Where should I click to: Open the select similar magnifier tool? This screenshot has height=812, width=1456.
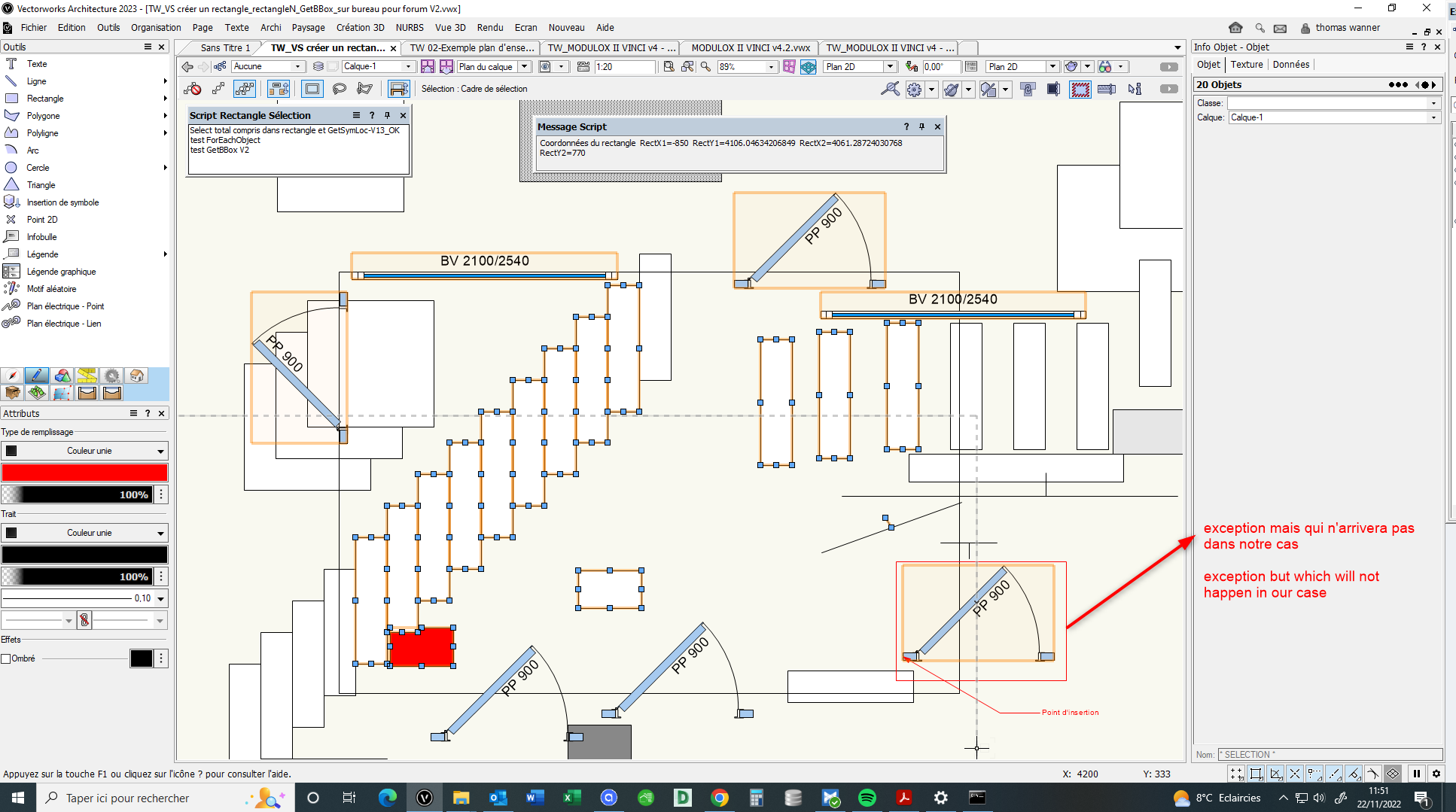[x=890, y=90]
